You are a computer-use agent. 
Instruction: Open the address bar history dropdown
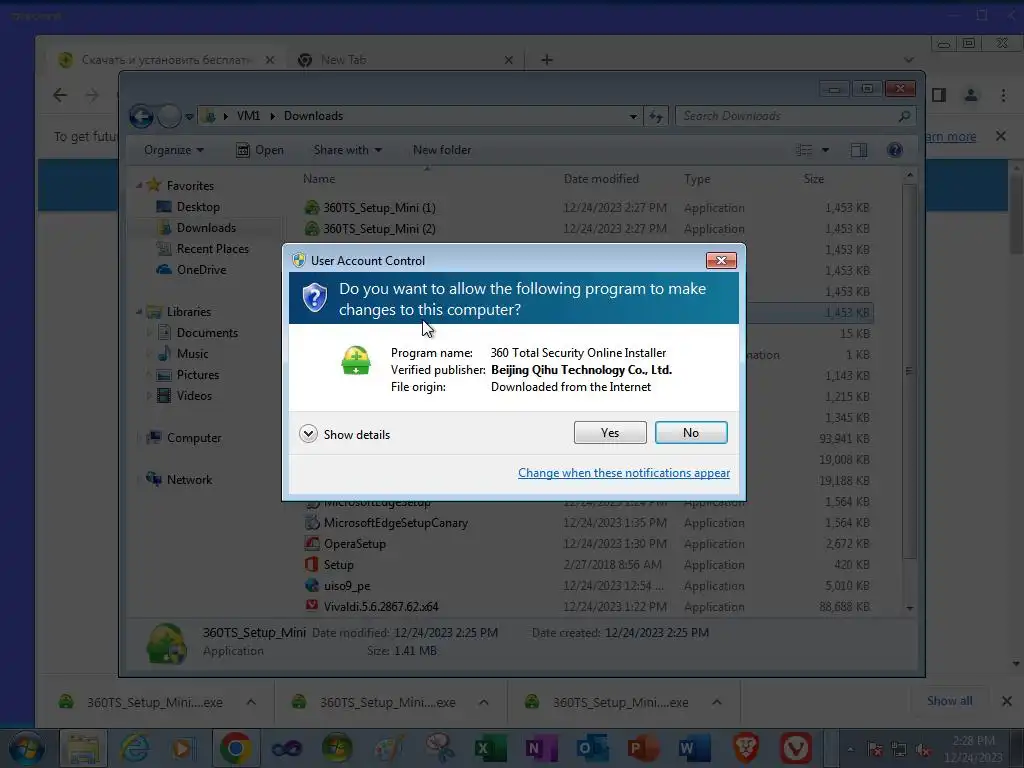pos(633,116)
